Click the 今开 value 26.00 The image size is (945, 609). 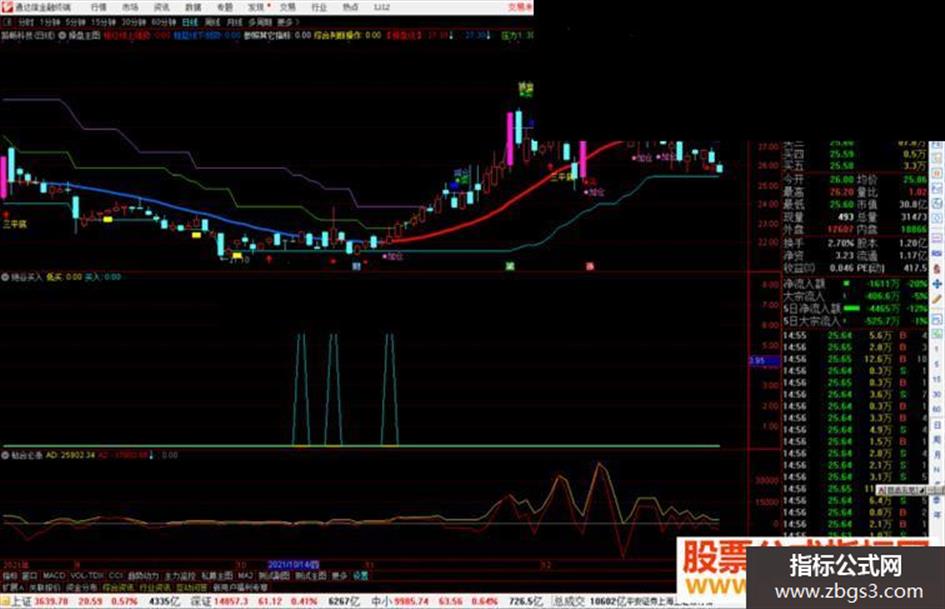(x=841, y=180)
